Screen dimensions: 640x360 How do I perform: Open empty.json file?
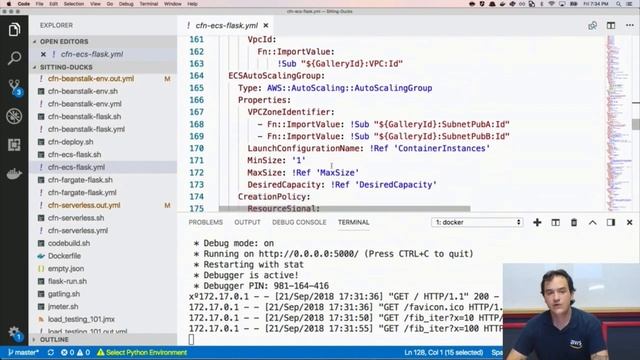pyautogui.click(x=66, y=268)
